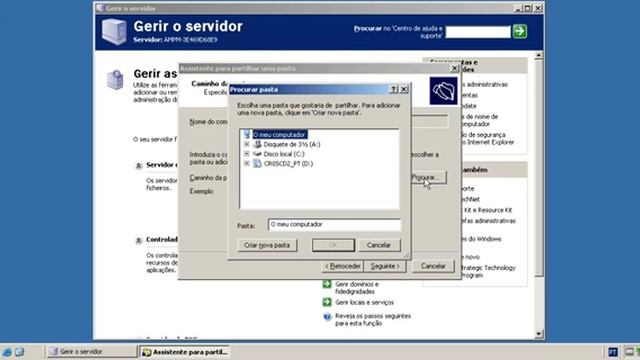Select Disco local (C:) drive
Image resolution: width=640 pixels, height=360 pixels.
click(284, 154)
